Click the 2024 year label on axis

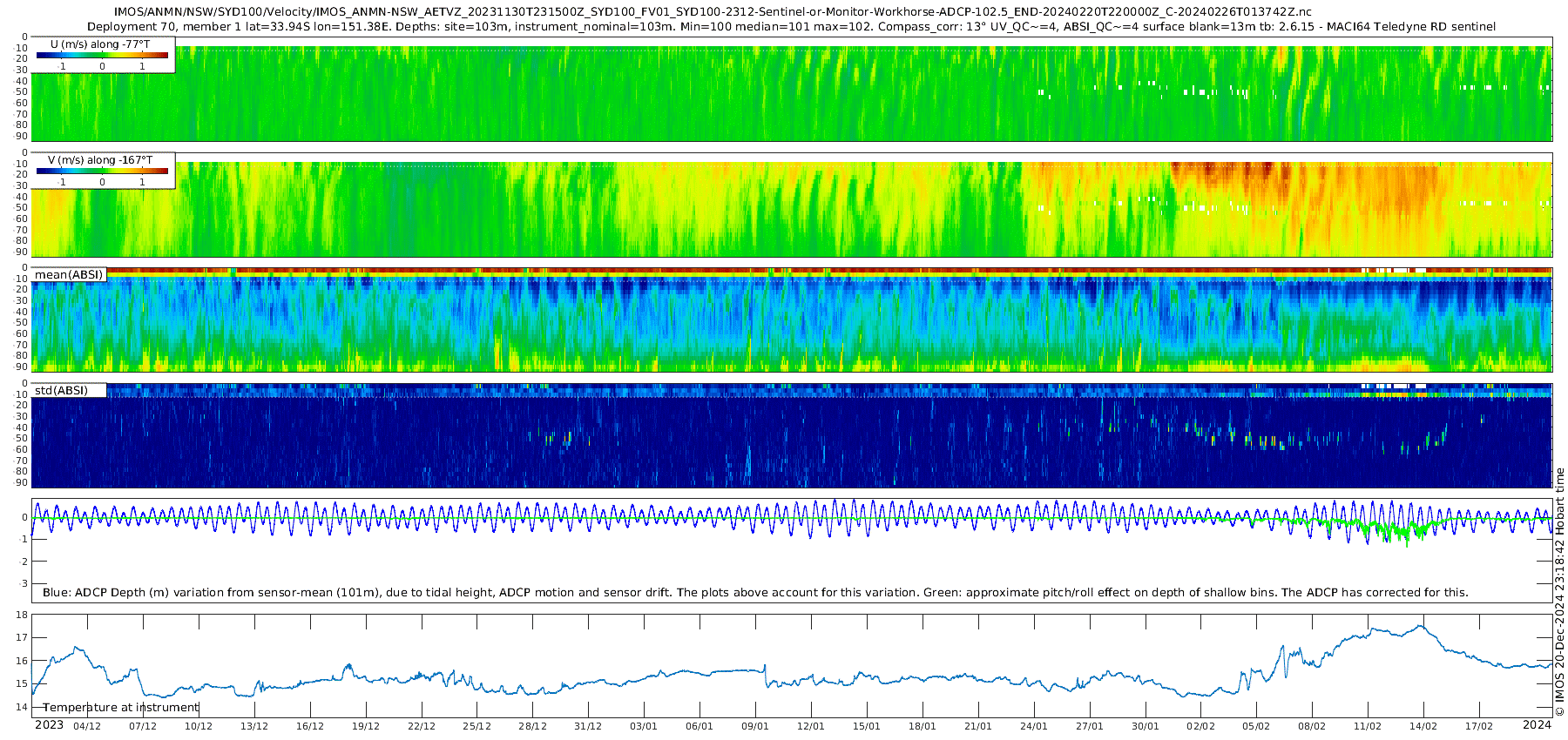point(1537,725)
